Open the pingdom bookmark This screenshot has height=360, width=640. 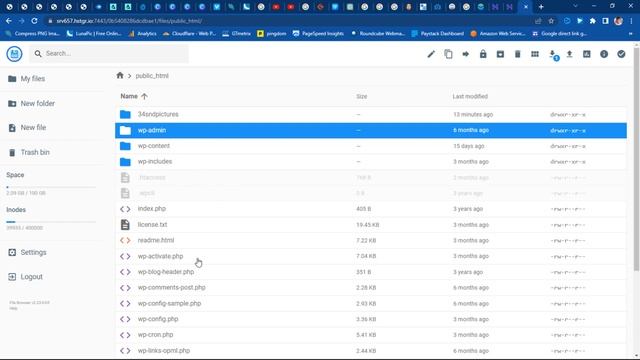coord(272,33)
